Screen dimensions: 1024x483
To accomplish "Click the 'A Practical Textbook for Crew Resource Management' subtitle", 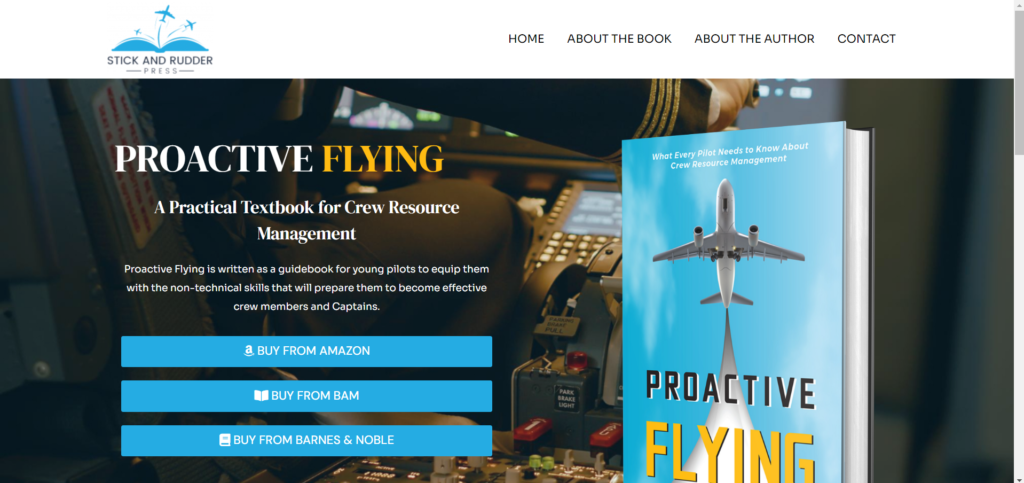I will coord(306,220).
